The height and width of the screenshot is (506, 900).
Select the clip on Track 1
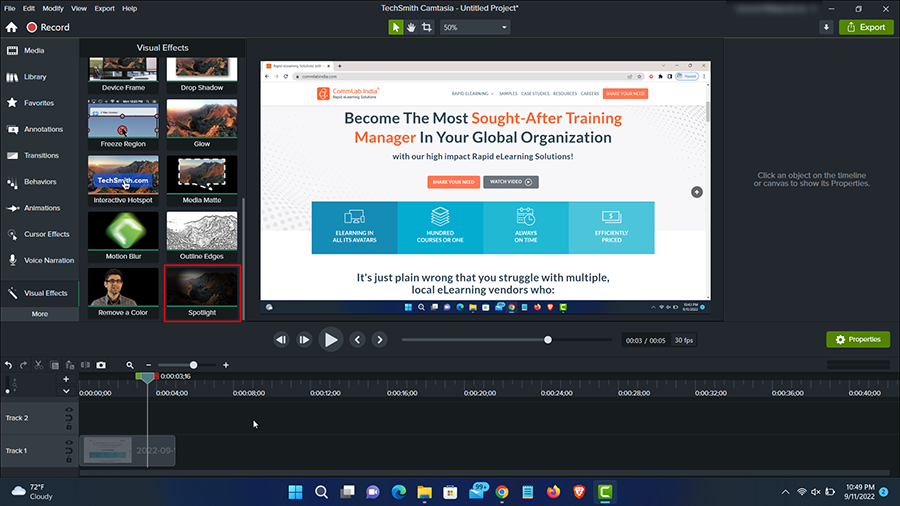pos(127,451)
